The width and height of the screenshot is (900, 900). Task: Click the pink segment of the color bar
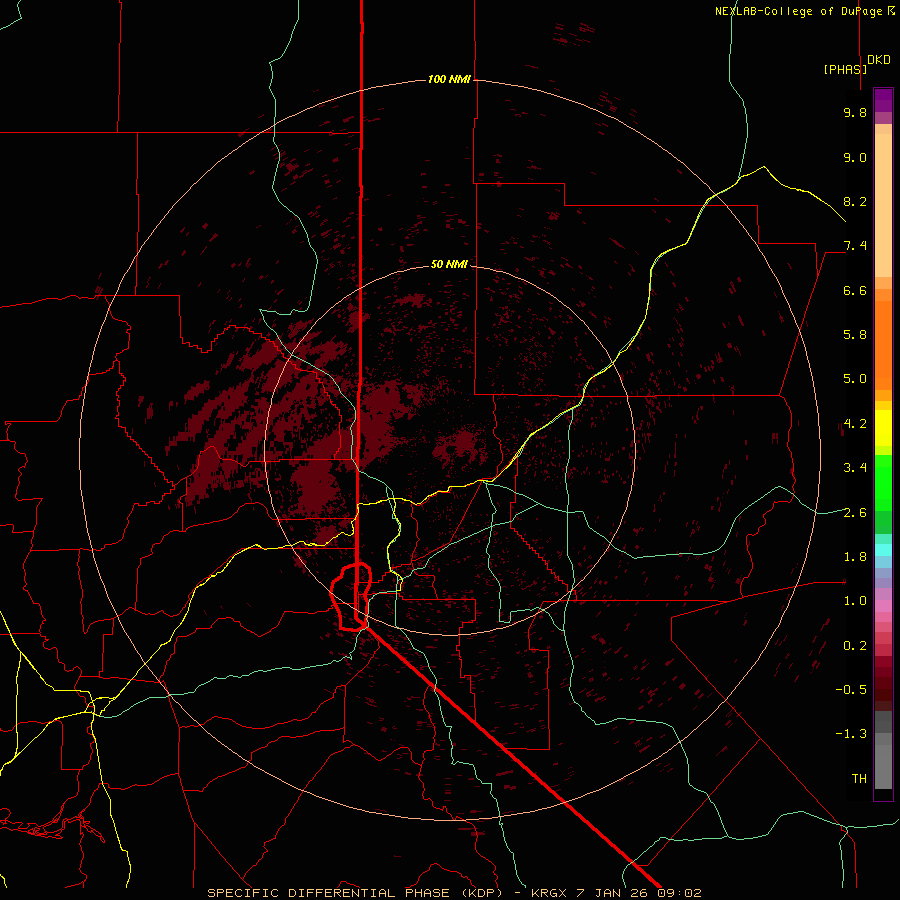tap(883, 606)
